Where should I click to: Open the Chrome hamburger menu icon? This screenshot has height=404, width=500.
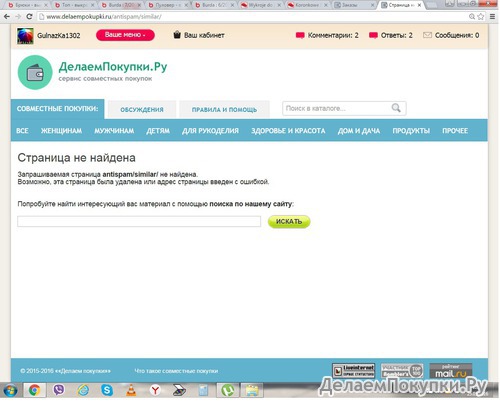[492, 16]
